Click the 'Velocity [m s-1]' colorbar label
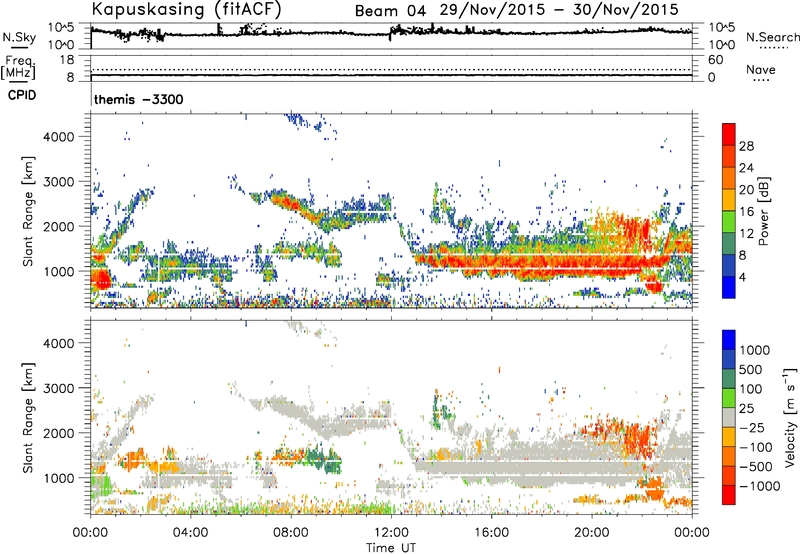 click(x=790, y=417)
